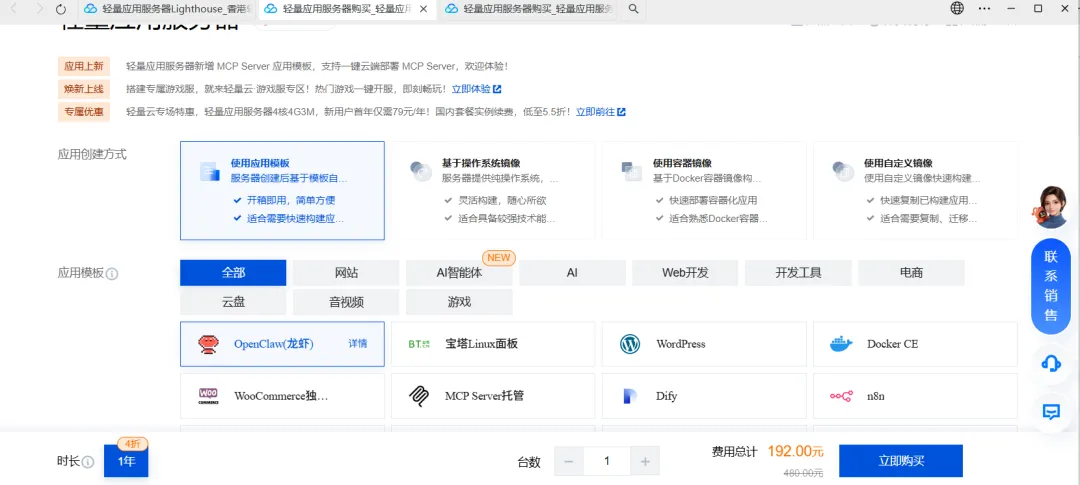Click the assistant avatar on right side
Image resolution: width=1080 pixels, height=485 pixels.
coord(1049,207)
